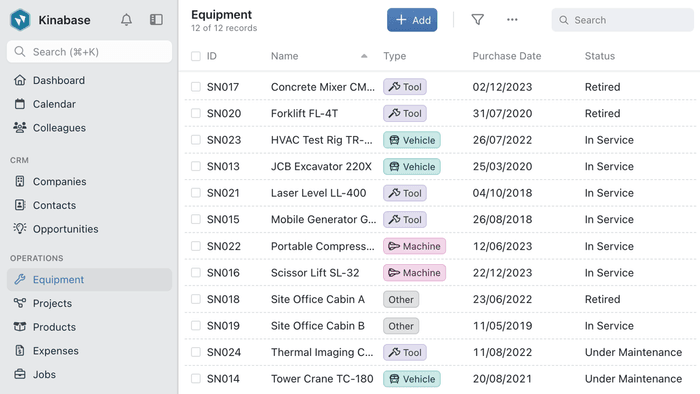Open the Scissor Lift SL-32 record
The height and width of the screenshot is (394, 700).
pyautogui.click(x=315, y=273)
